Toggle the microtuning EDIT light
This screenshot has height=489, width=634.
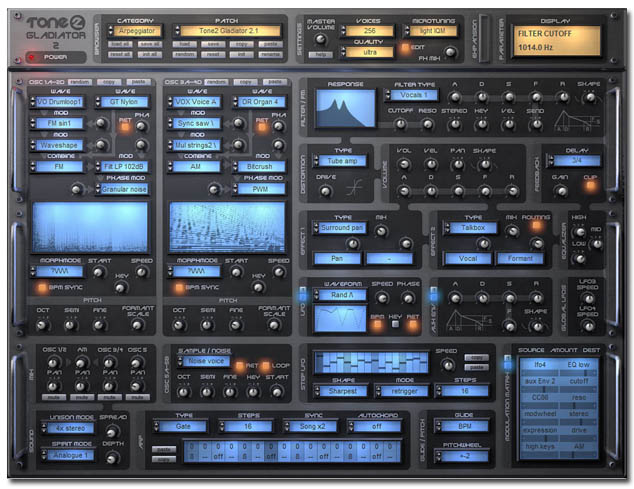pyautogui.click(x=405, y=47)
